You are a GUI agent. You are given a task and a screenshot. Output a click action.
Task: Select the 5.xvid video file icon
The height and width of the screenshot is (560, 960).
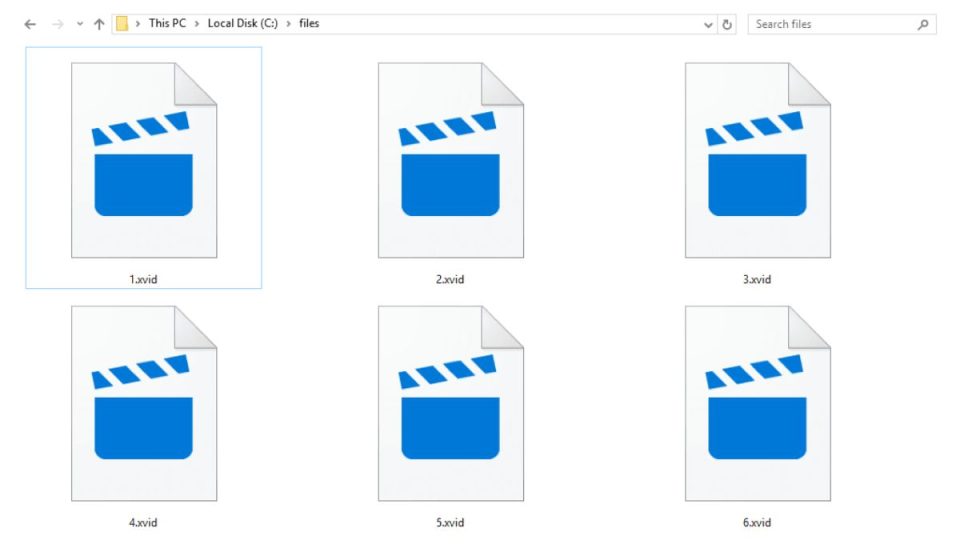pos(451,403)
